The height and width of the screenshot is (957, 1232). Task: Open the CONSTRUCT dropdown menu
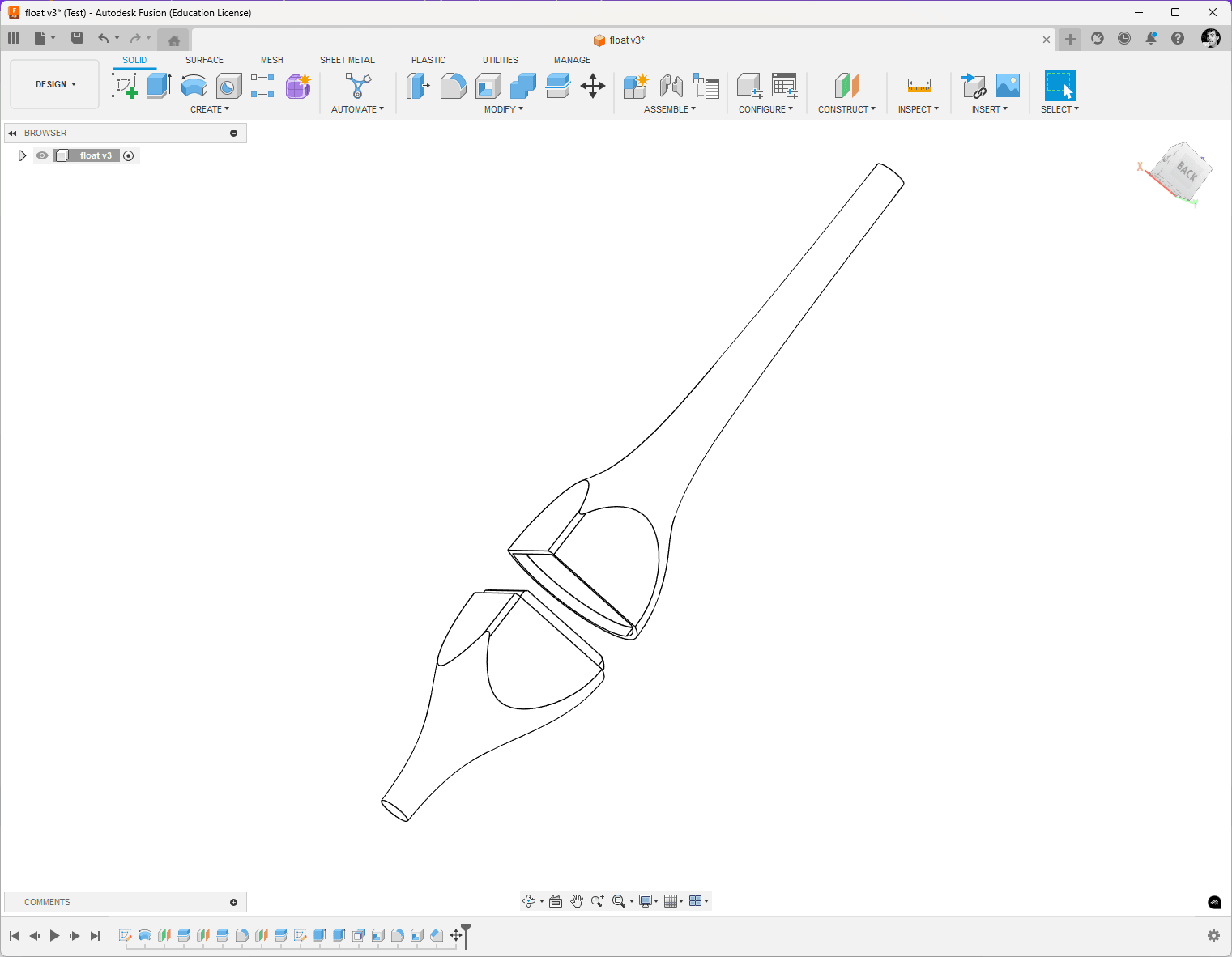pos(846,109)
